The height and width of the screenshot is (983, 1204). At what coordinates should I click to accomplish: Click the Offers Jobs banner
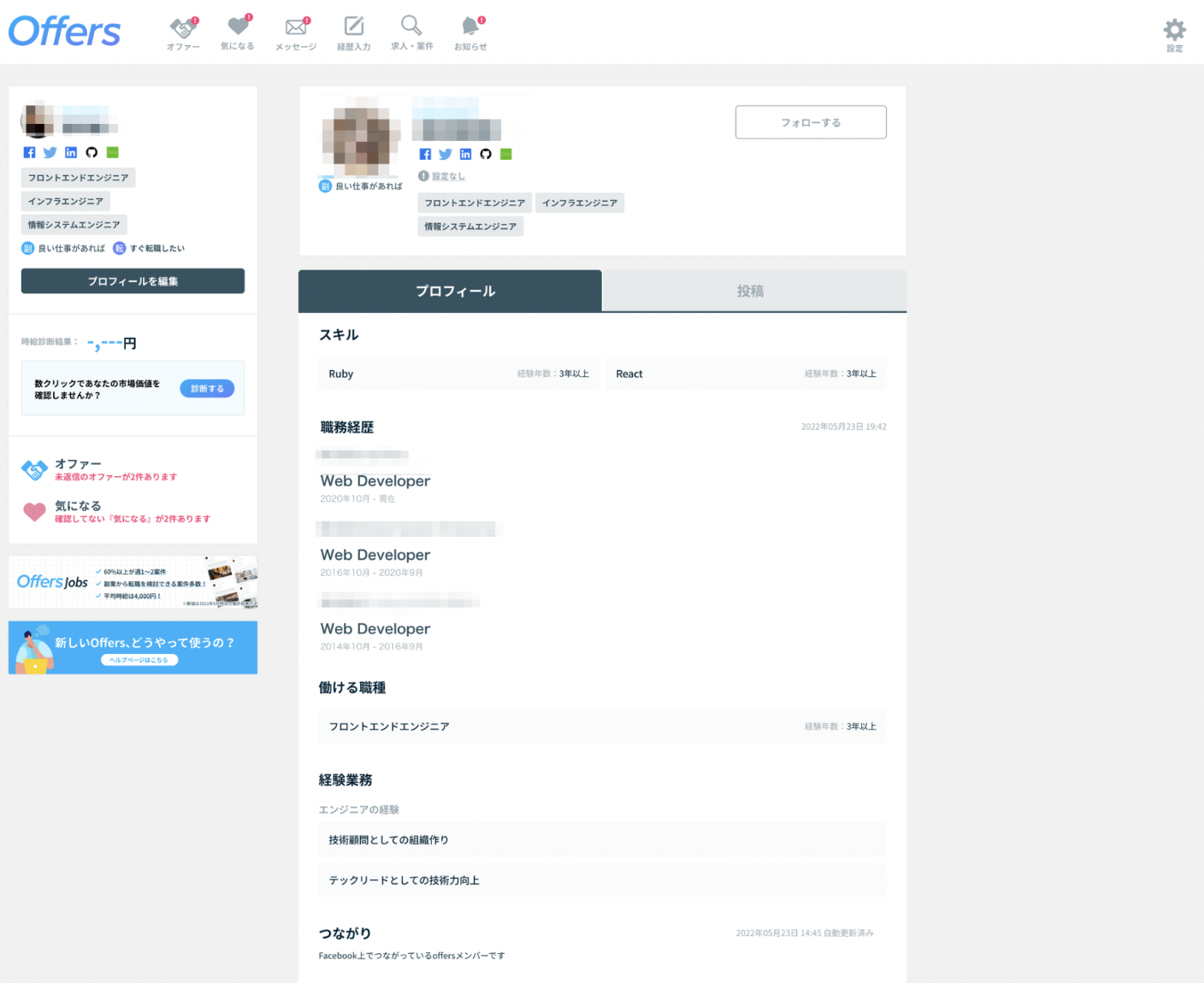click(x=133, y=582)
